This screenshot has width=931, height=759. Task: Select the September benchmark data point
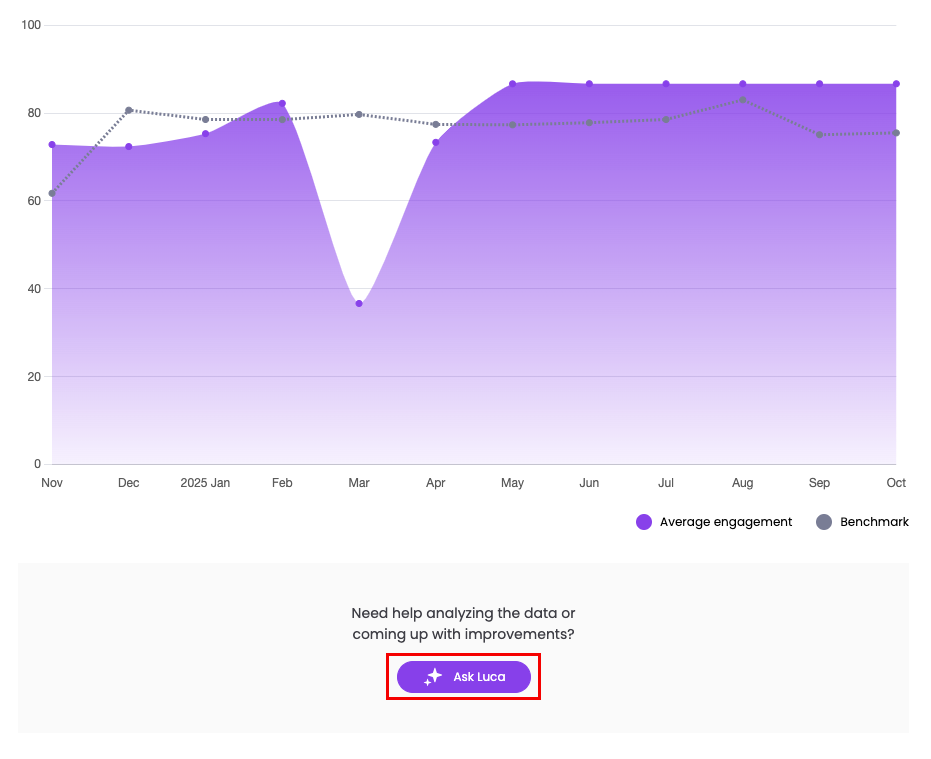coord(819,134)
